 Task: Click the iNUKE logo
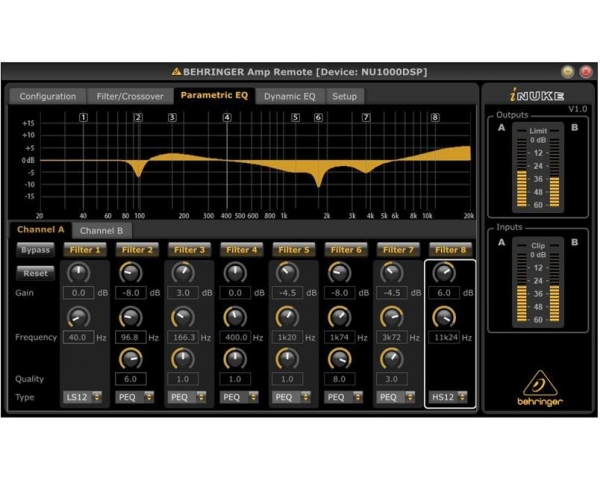click(x=536, y=95)
